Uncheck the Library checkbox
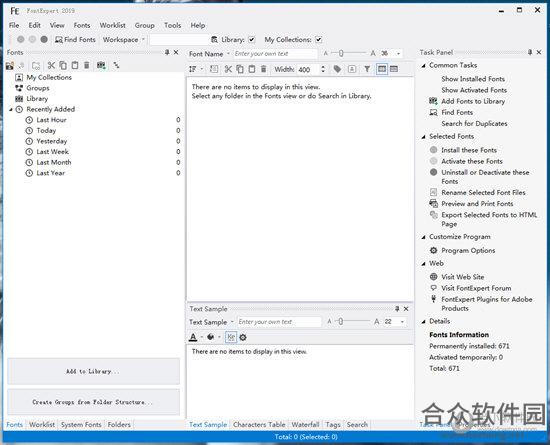Viewport: 550px width, 445px height. pos(251,40)
